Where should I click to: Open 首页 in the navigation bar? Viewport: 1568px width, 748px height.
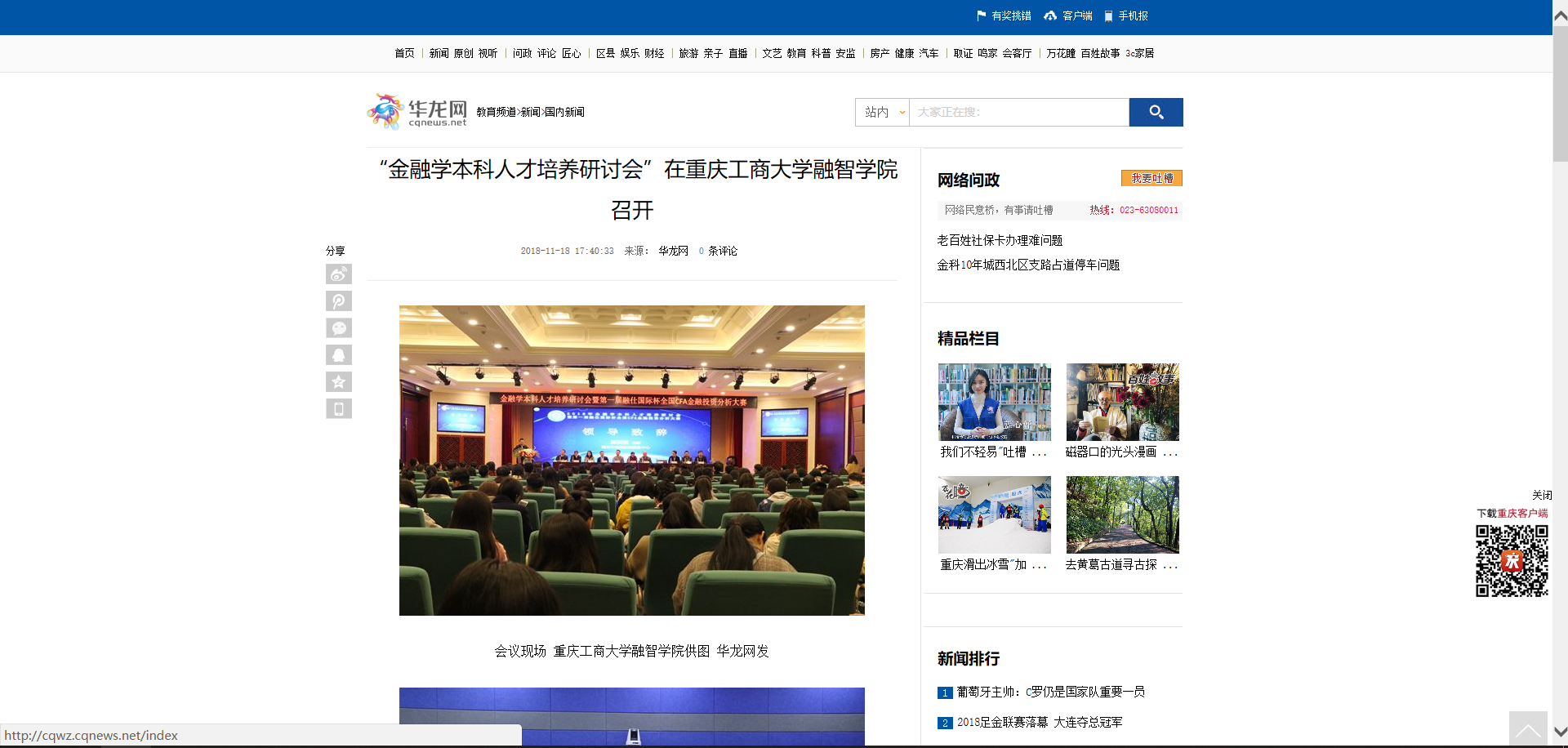(x=404, y=53)
